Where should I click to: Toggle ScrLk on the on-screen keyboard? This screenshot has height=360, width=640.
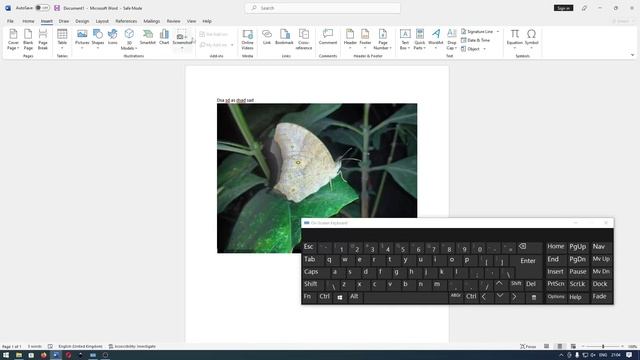tap(578, 284)
